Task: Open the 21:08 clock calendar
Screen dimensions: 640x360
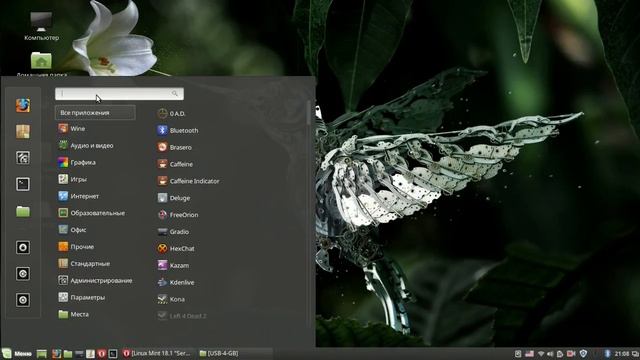Action: (622, 353)
